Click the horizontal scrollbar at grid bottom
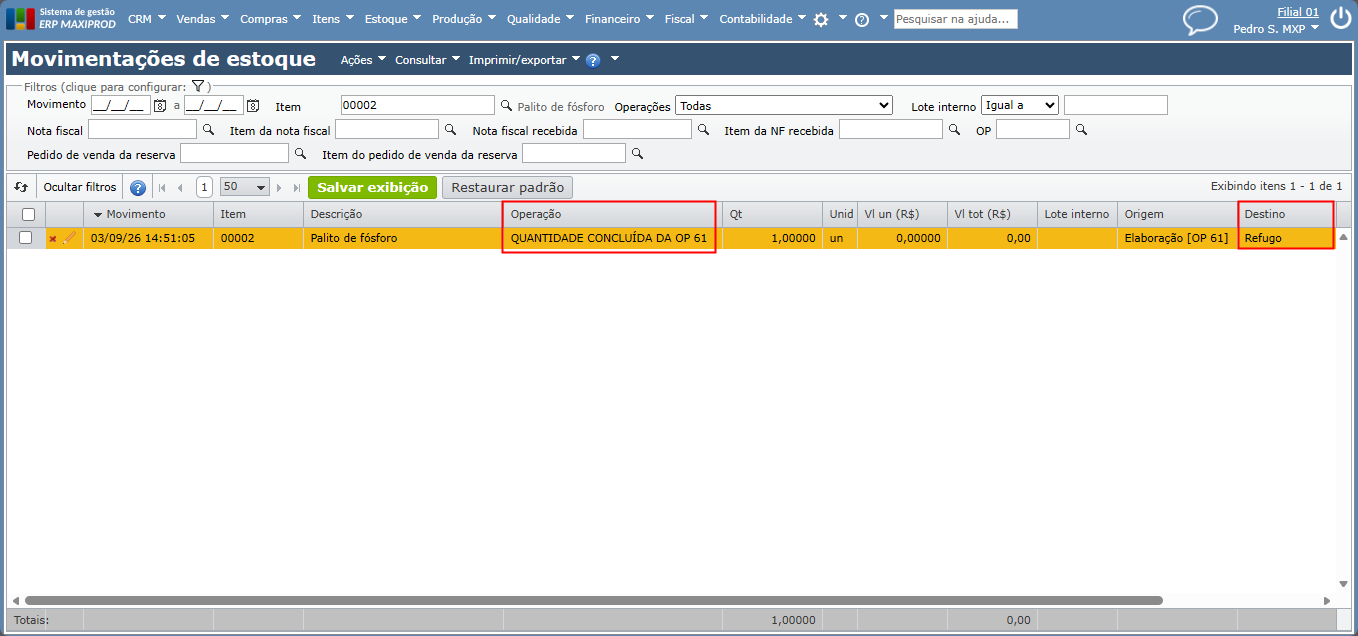 click(x=586, y=601)
